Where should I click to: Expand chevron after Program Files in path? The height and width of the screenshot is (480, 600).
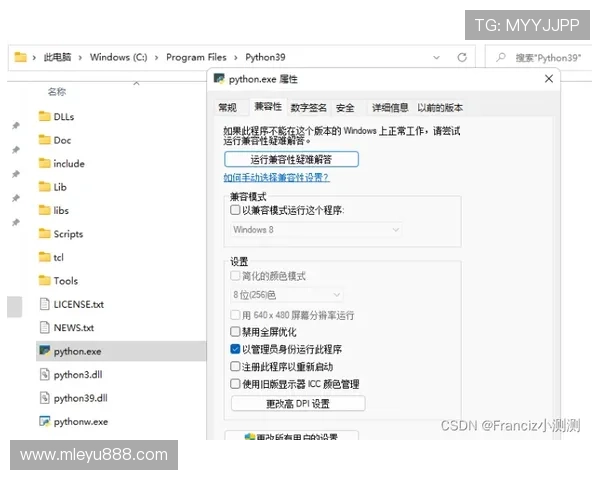coord(236,58)
